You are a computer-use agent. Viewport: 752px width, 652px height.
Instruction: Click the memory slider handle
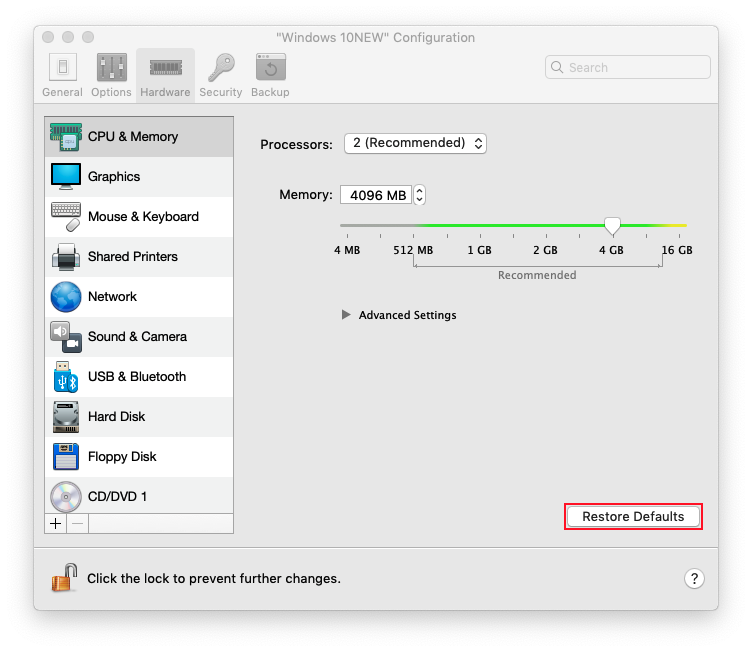pyautogui.click(x=613, y=226)
